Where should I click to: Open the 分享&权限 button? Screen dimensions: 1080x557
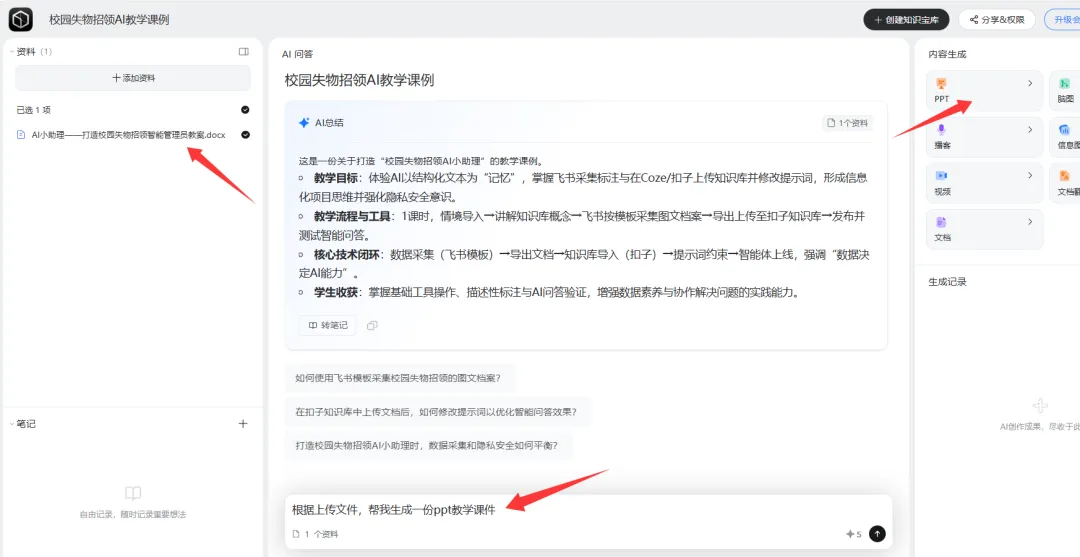[x=997, y=20]
